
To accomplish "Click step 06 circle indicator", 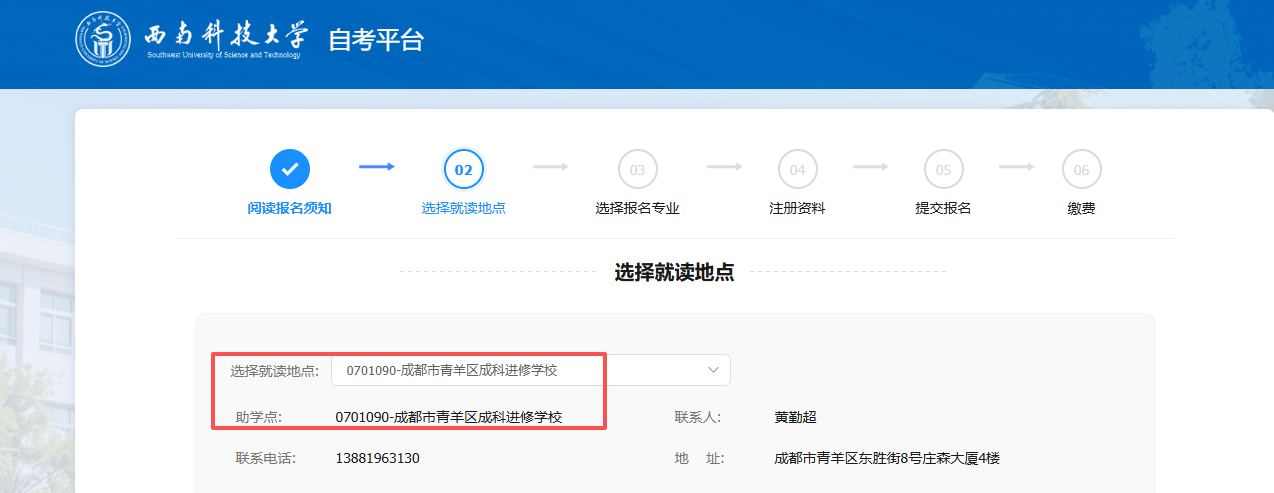I will [x=1081, y=169].
